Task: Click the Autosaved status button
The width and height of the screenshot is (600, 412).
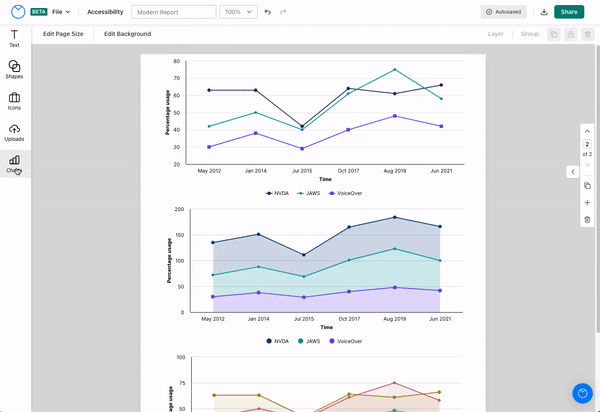Action: click(504, 12)
